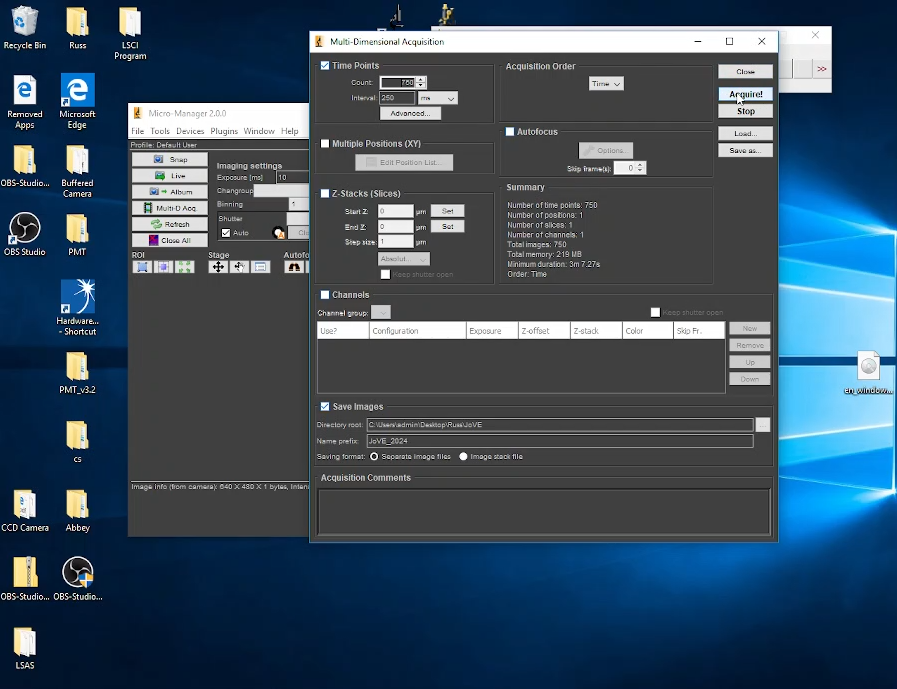Viewport: 897px width, 689px height.
Task: Select the first ROI set-region icon
Action: [x=141, y=267]
